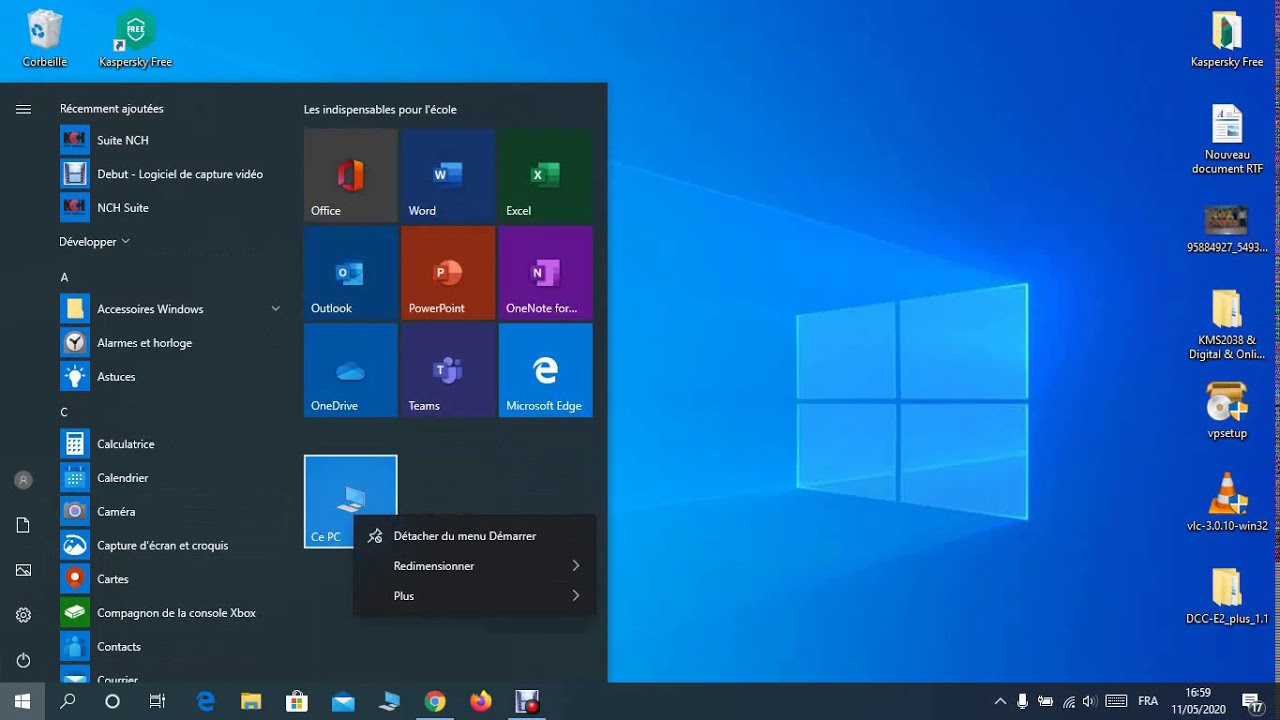Select the Corbeille desktop icon

click(45, 40)
